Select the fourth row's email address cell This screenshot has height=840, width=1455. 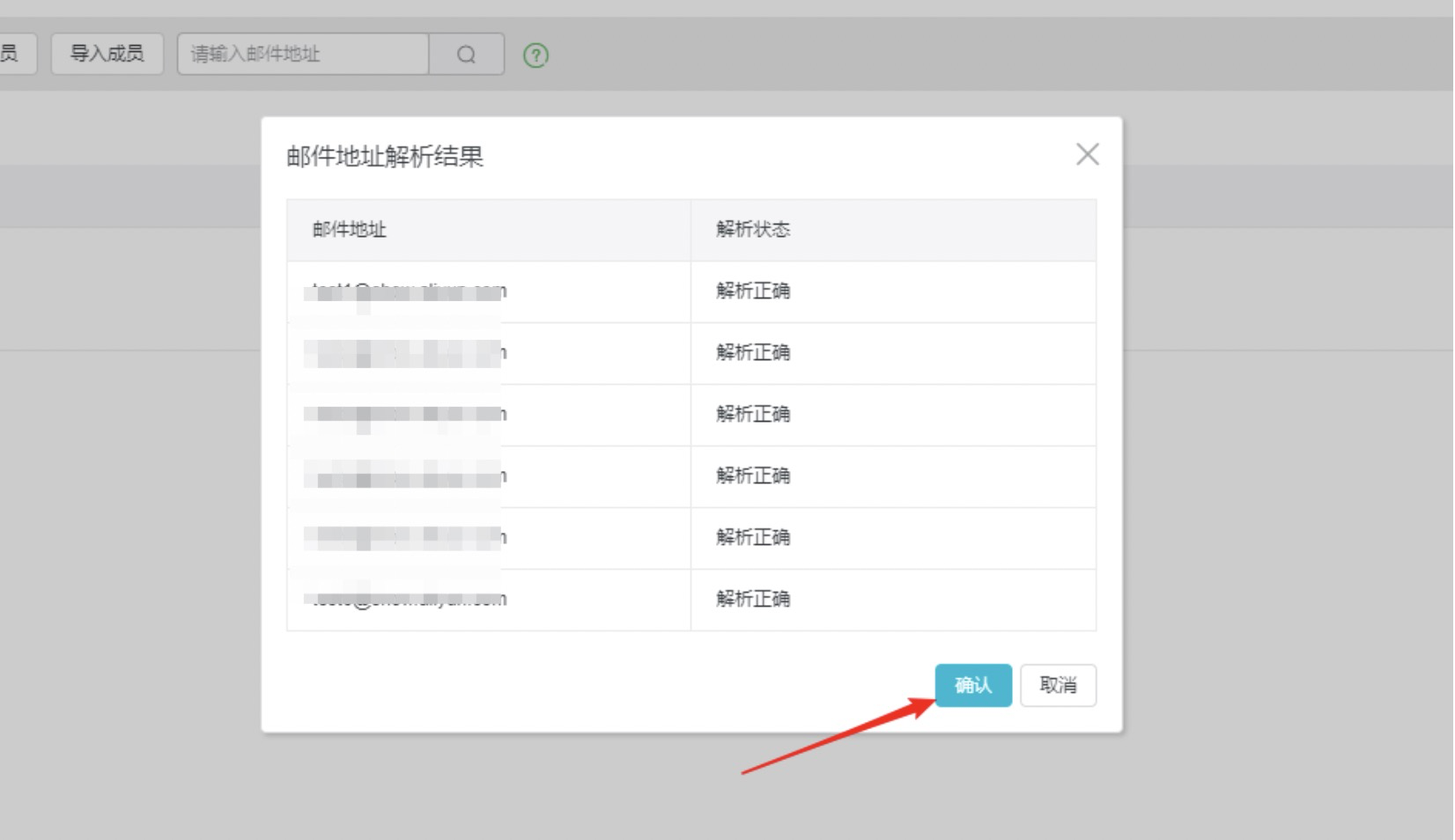[x=409, y=476]
